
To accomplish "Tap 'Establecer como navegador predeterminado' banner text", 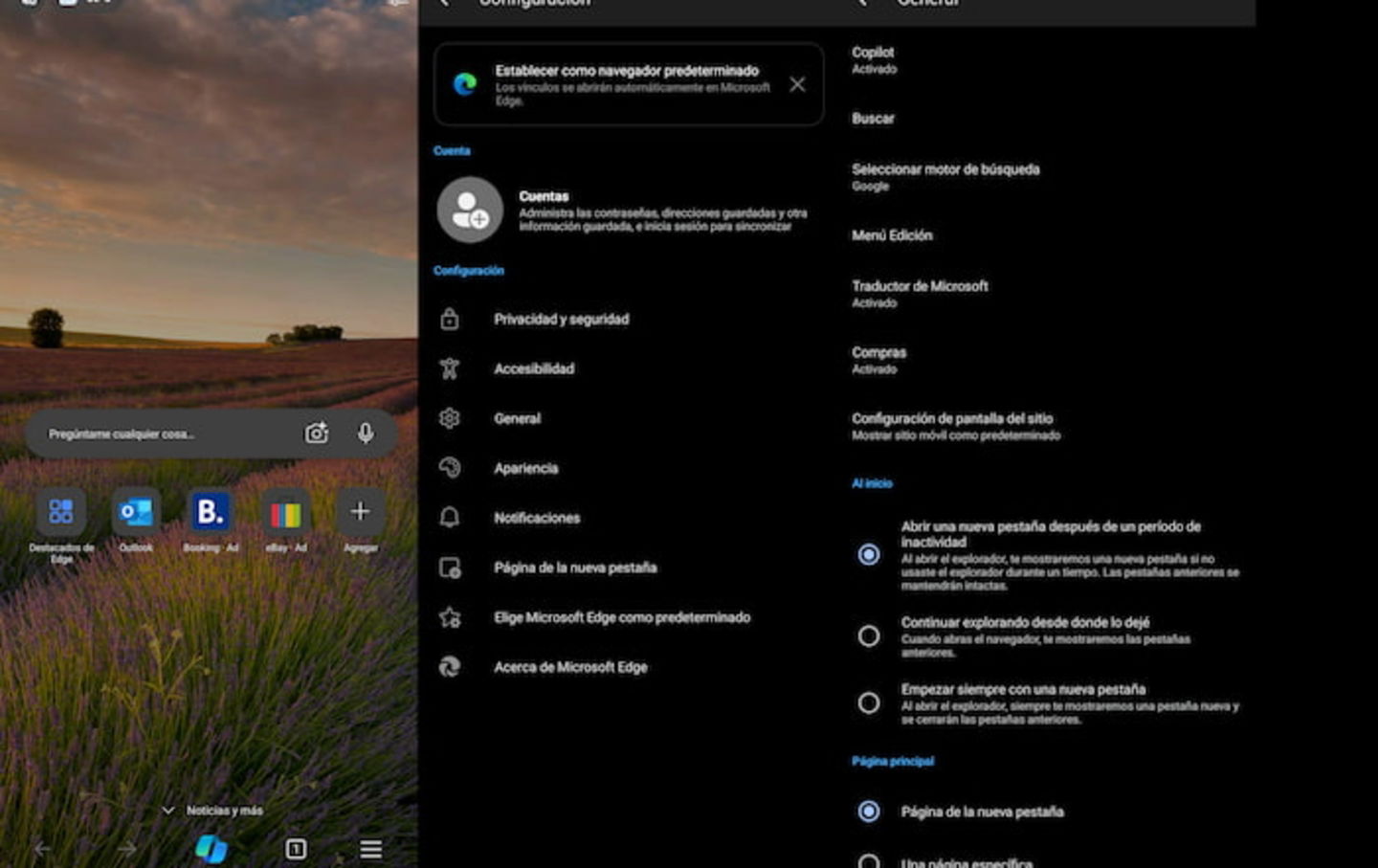I will 627,71.
